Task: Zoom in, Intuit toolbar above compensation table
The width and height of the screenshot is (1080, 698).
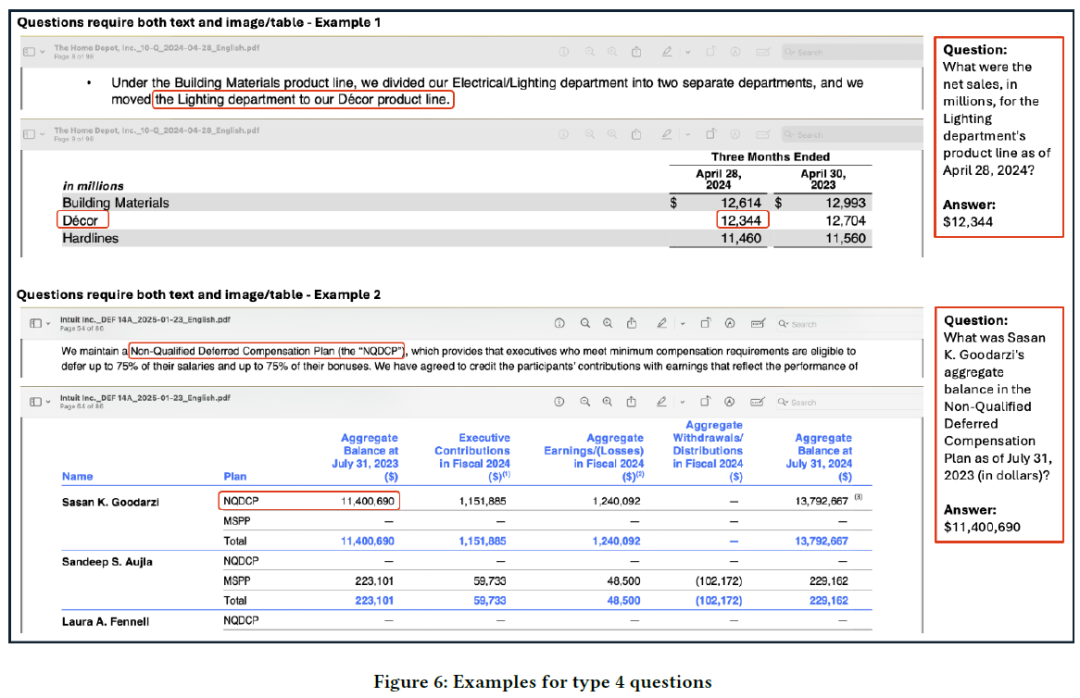Action: pyautogui.click(x=608, y=401)
